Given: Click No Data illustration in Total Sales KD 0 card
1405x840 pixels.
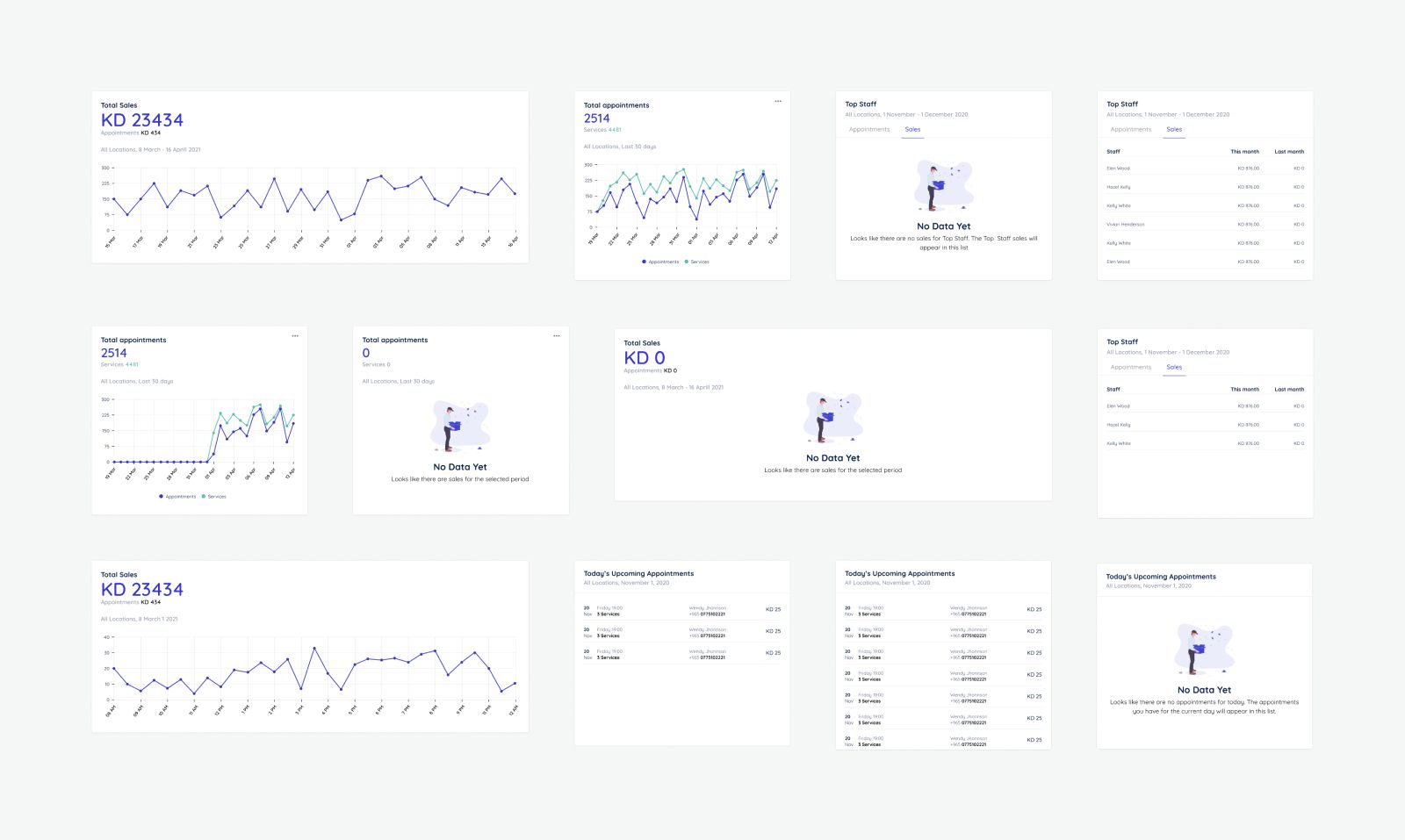Looking at the screenshot, I should (833, 418).
